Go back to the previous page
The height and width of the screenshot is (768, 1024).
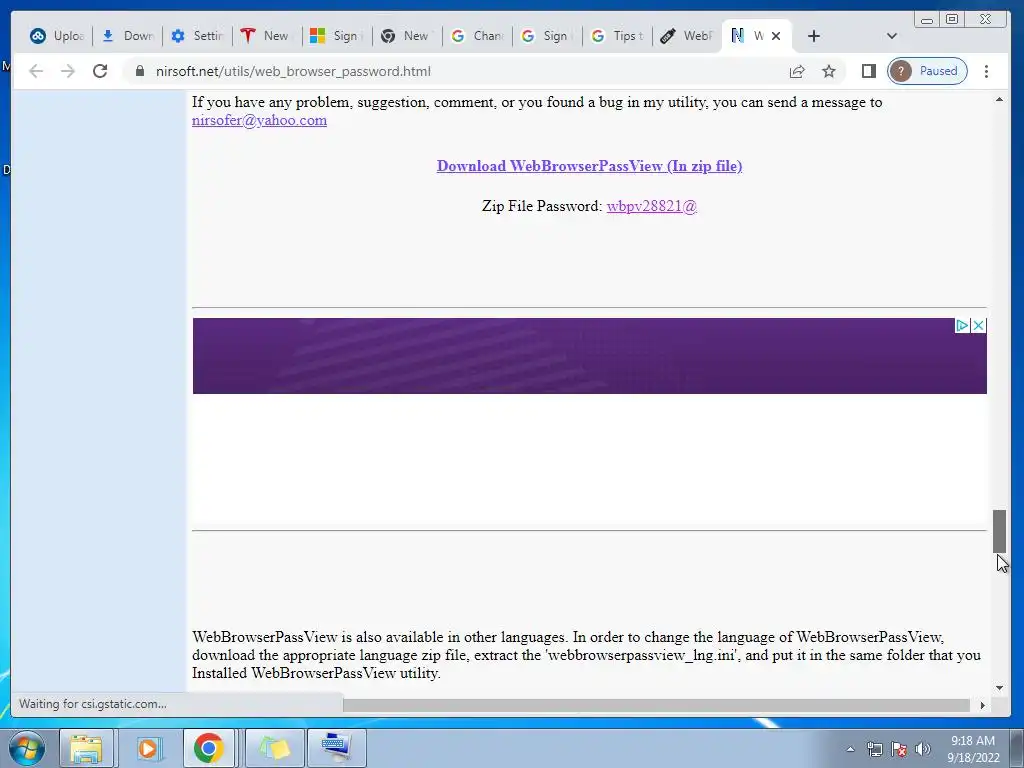(x=36, y=71)
